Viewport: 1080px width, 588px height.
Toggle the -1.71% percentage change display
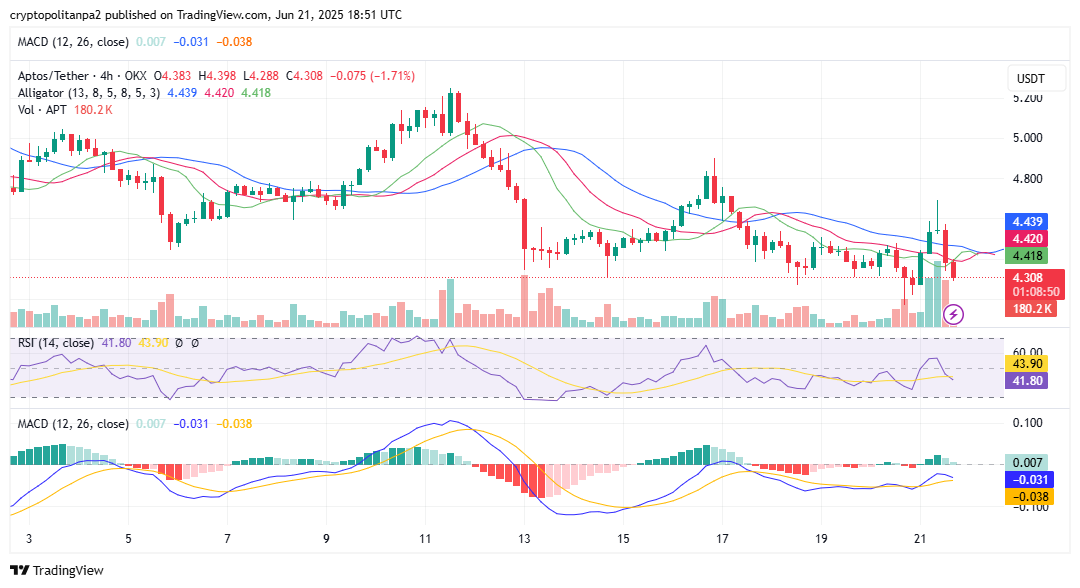pos(391,74)
